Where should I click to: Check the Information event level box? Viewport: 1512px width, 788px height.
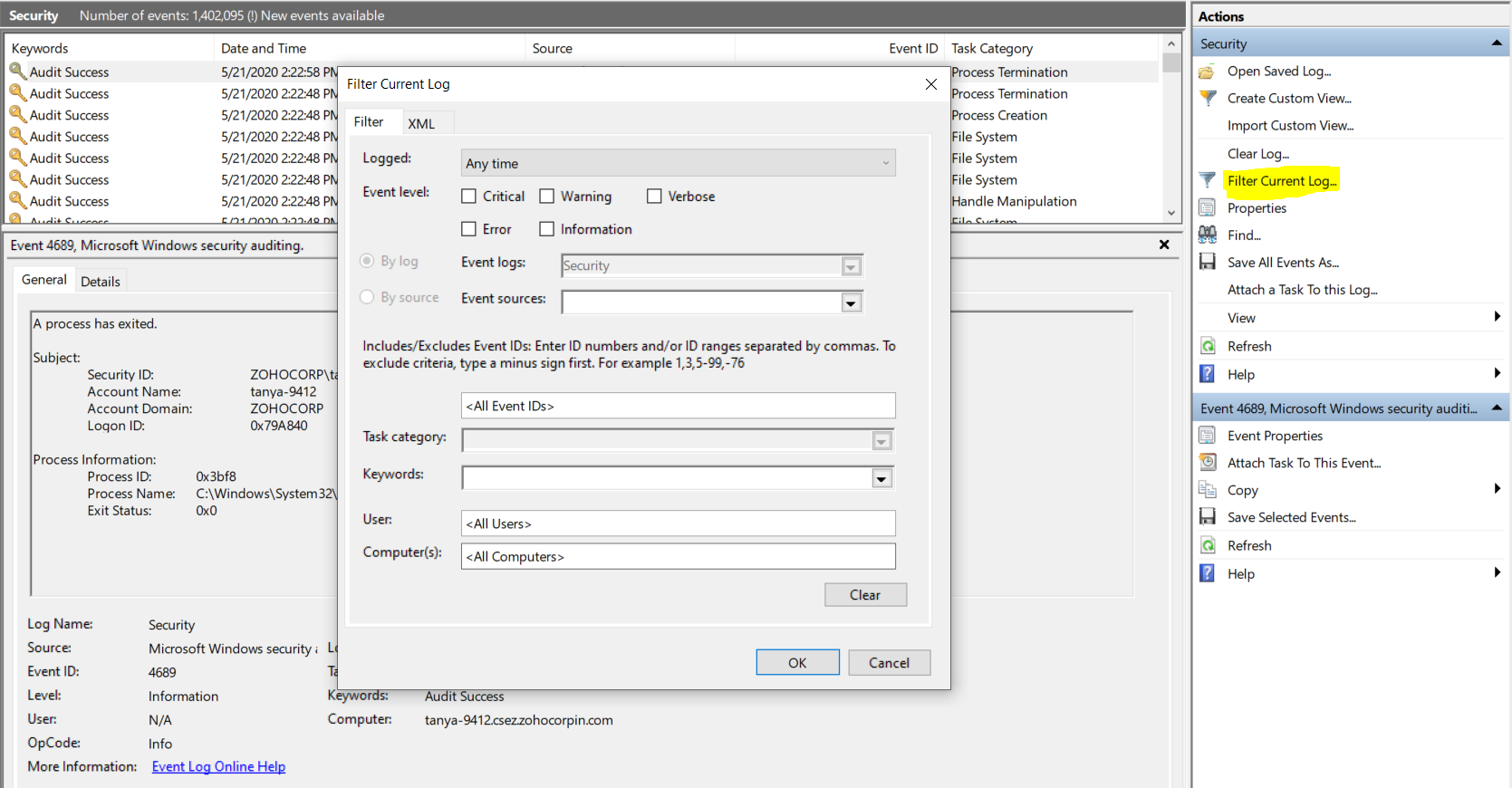(x=546, y=229)
